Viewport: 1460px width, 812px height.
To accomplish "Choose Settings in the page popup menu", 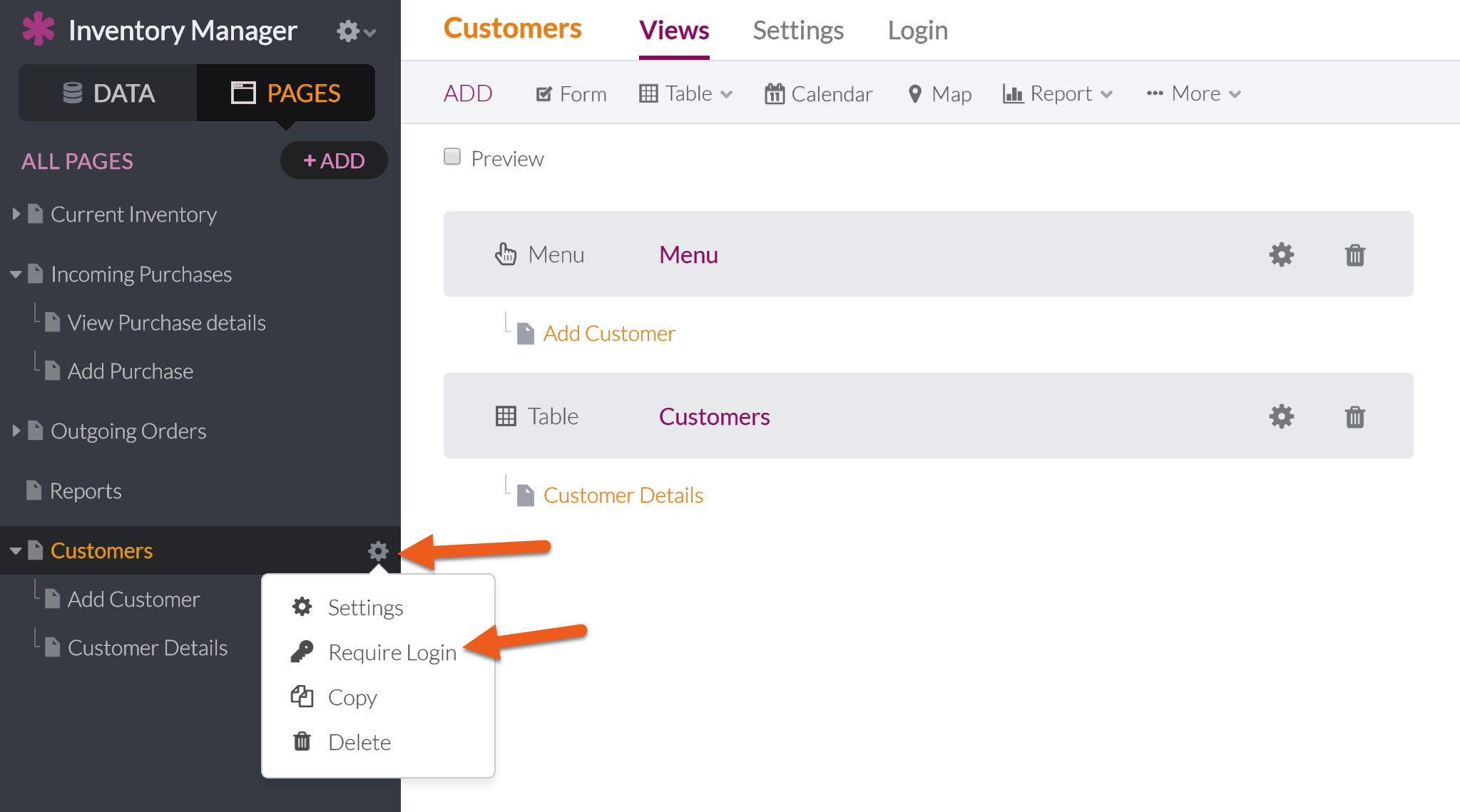I will (365, 607).
